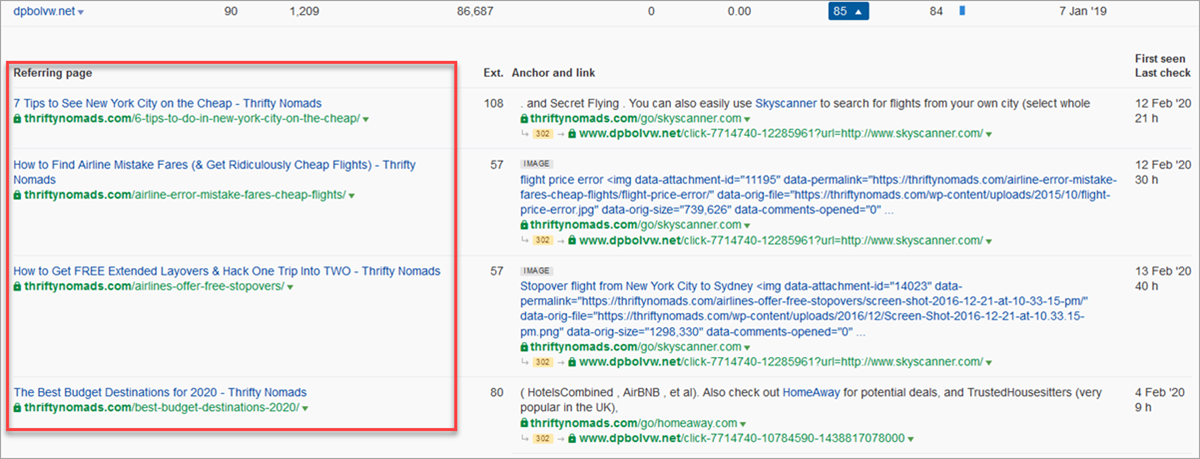Screen dimensions: 1200x459
Task: Open the thriftynomads.com/best-budget-destinations-2020 URL
Action: [161, 408]
